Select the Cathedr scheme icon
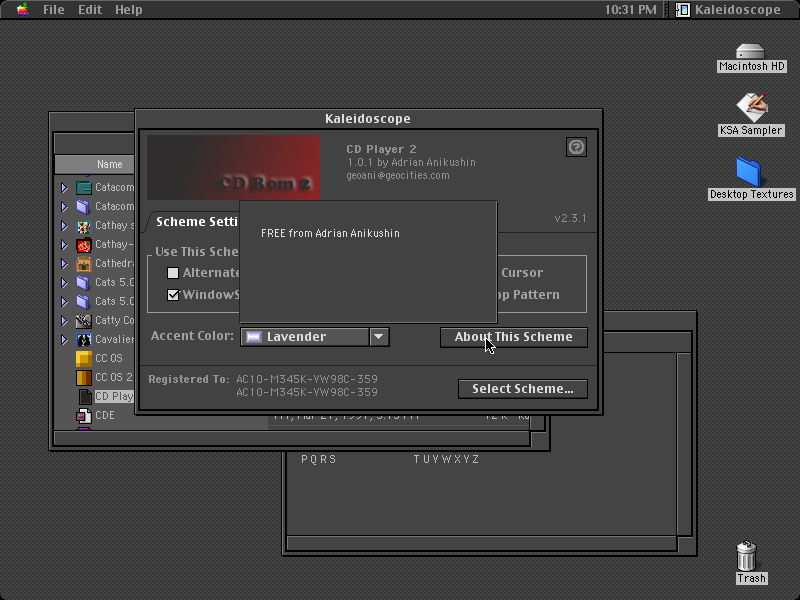800x600 pixels. (84, 264)
